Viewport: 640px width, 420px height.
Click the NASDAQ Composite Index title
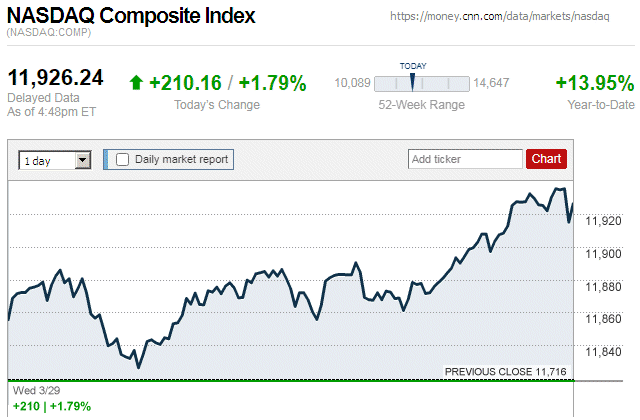[131, 16]
